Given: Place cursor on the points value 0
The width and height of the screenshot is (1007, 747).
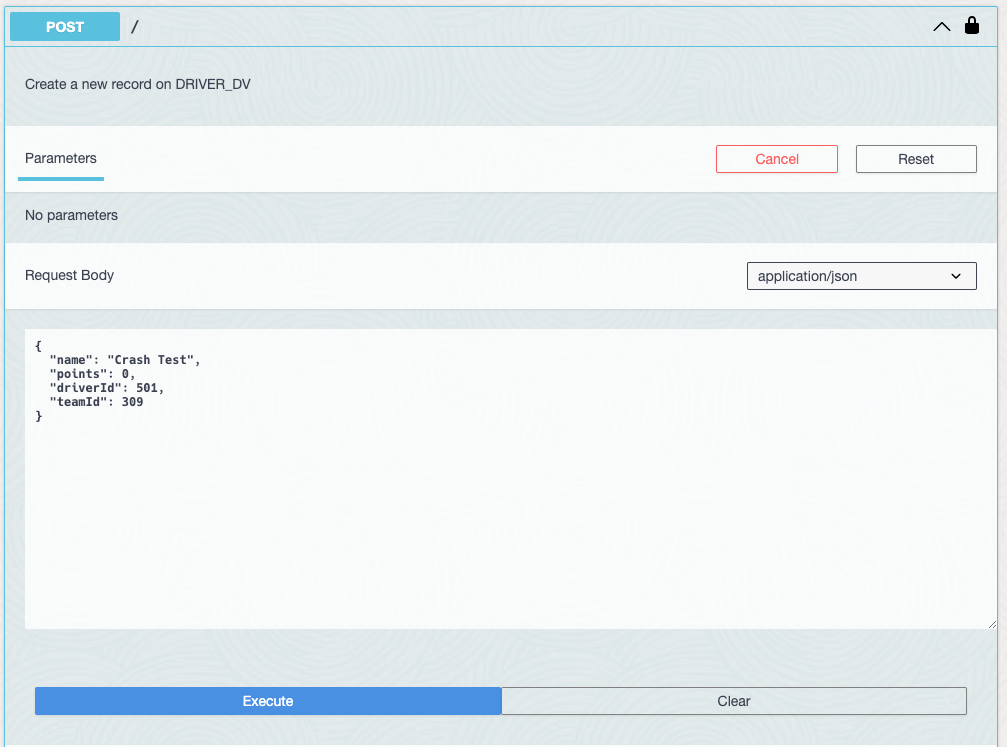Looking at the screenshot, I should [x=126, y=374].
